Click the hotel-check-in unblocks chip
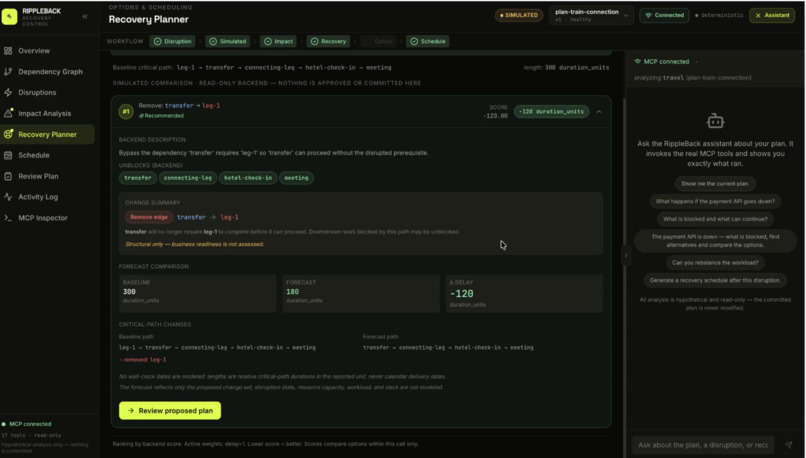Screen dimensions: 806x458 [248, 178]
